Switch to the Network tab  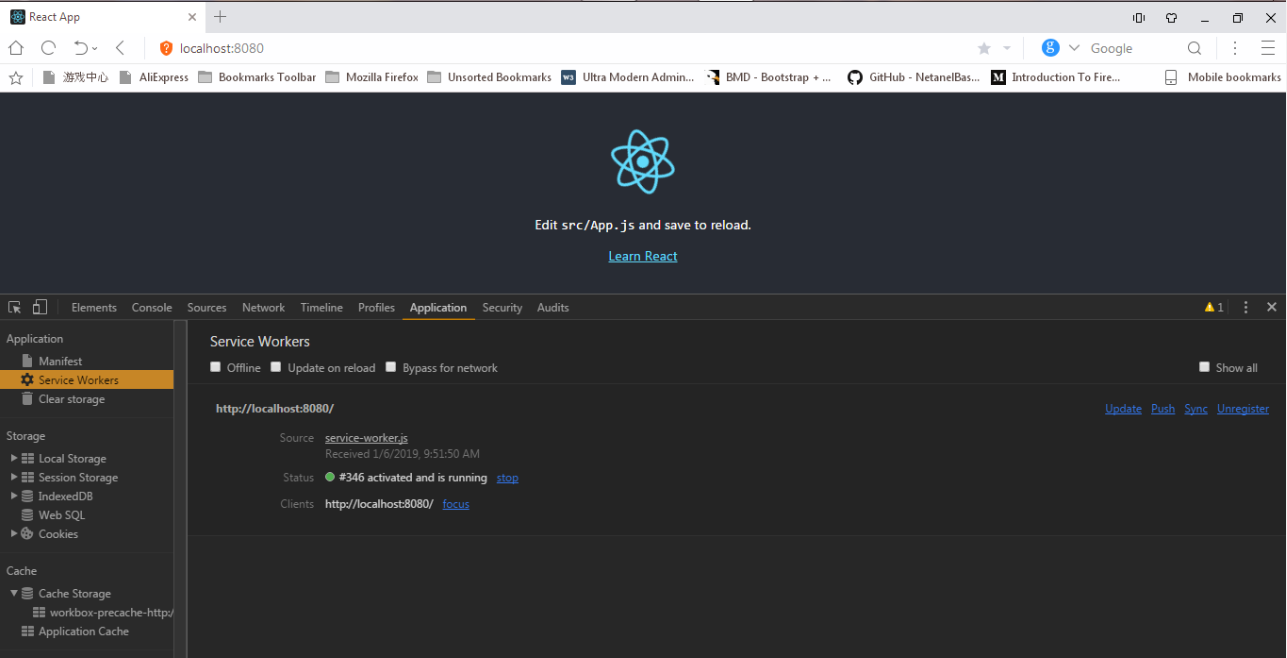pos(263,307)
